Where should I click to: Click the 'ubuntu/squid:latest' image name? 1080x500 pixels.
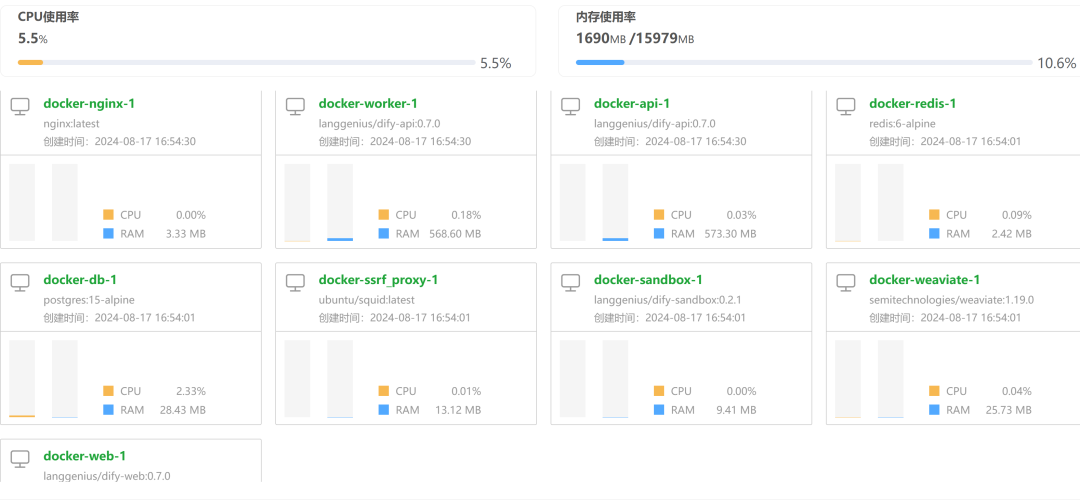coord(366,300)
